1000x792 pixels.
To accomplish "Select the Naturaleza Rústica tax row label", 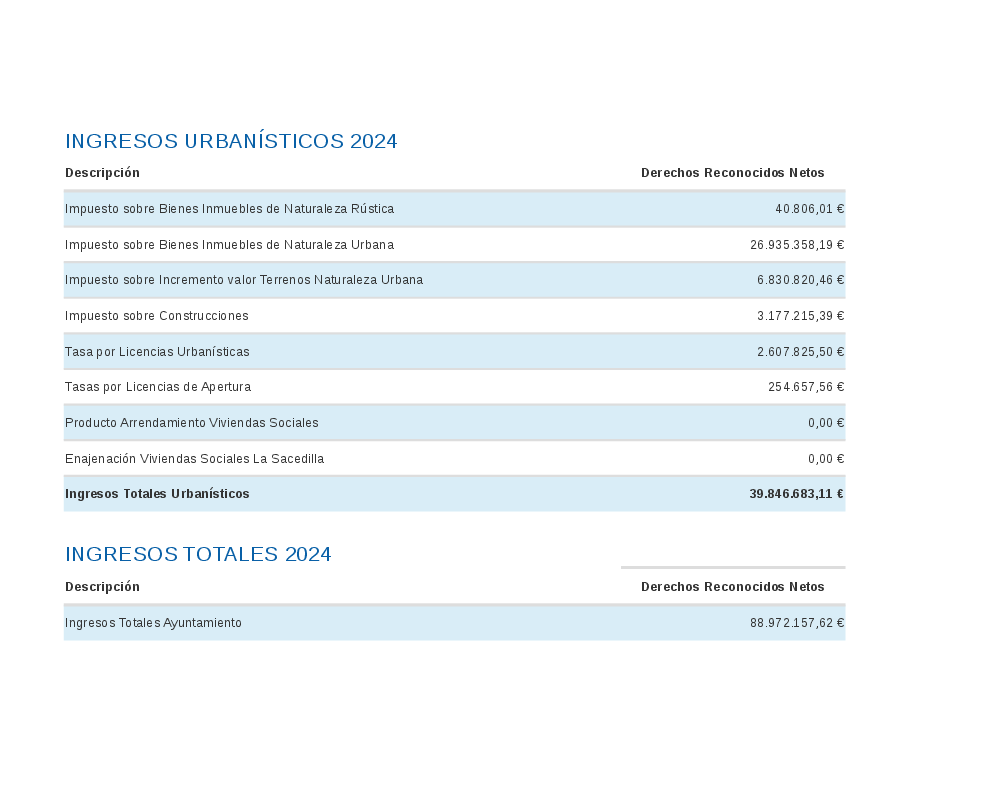I will point(229,209).
